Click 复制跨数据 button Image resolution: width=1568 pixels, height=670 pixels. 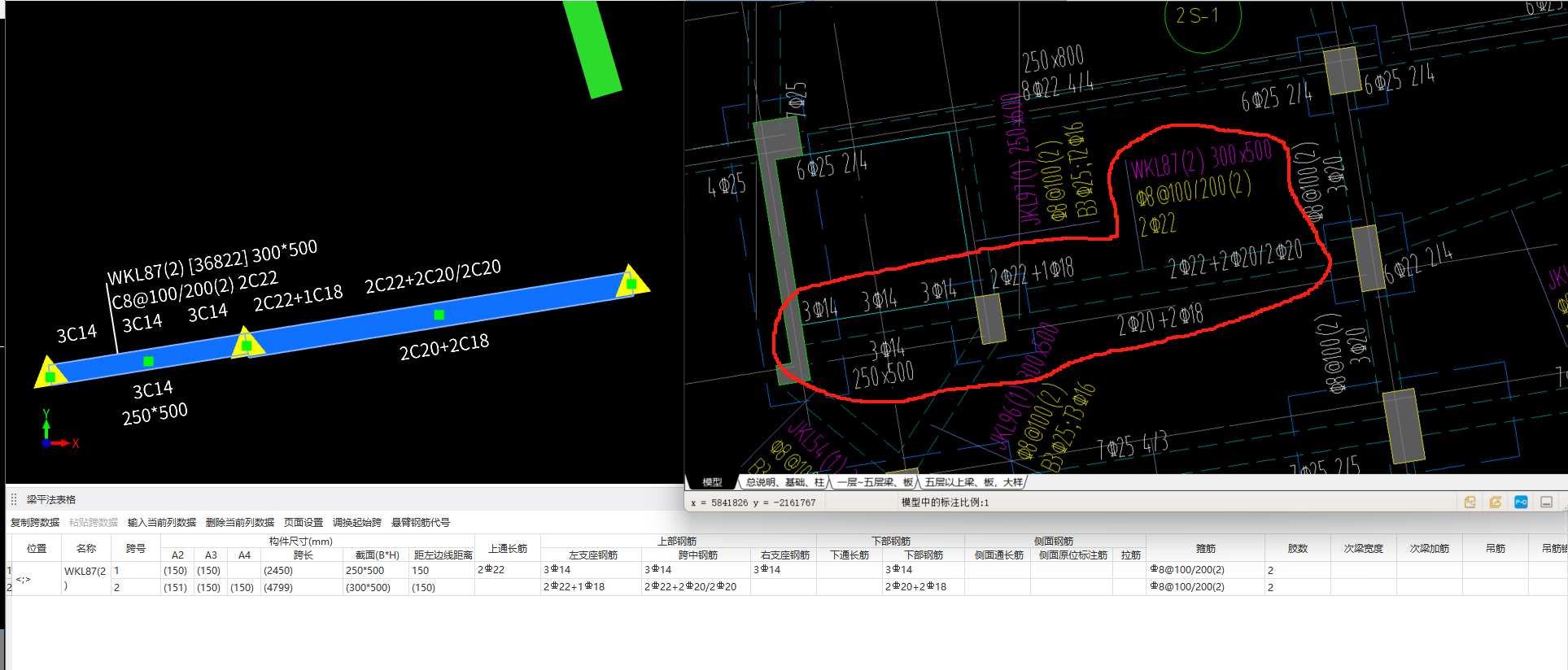35,522
